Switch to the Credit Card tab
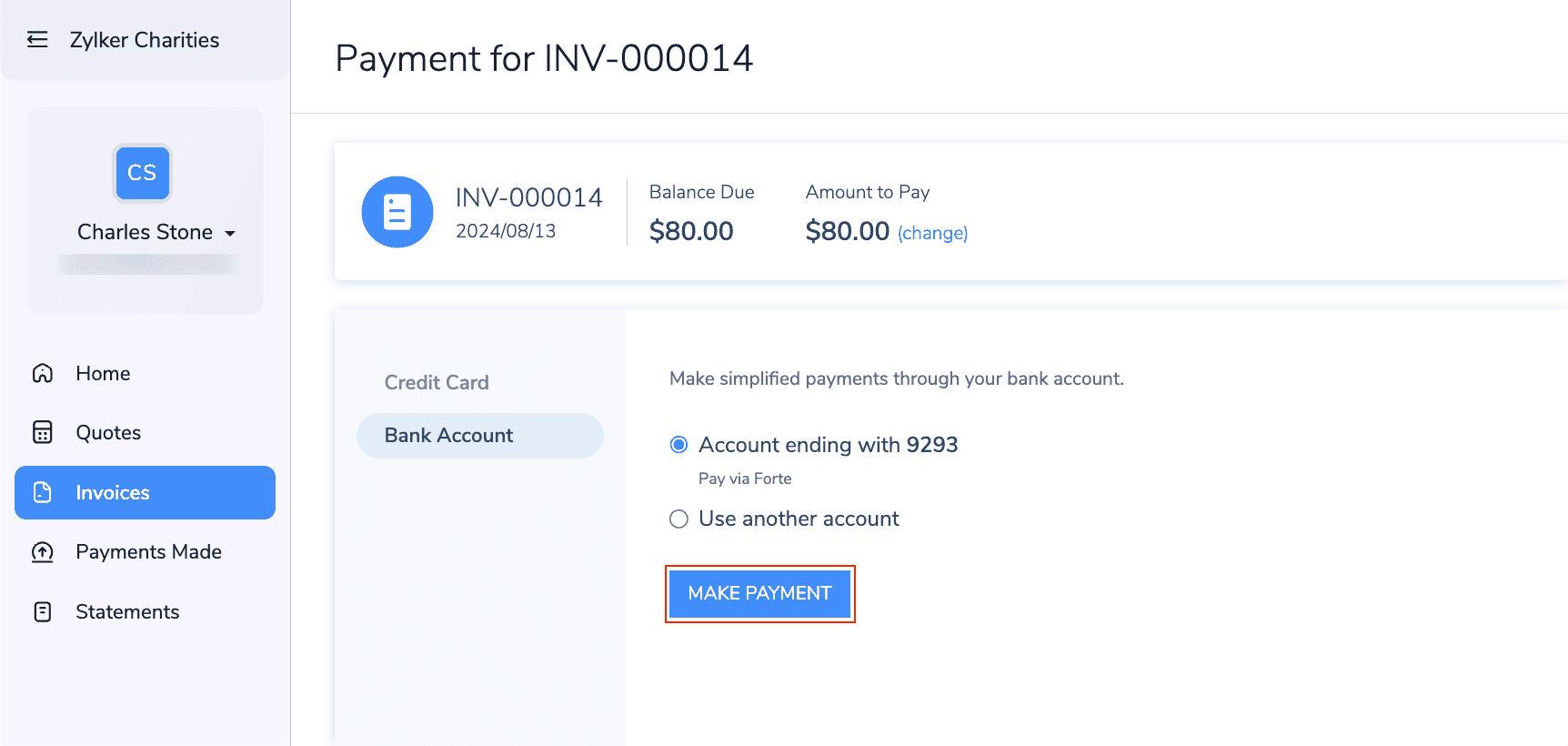 (x=437, y=382)
